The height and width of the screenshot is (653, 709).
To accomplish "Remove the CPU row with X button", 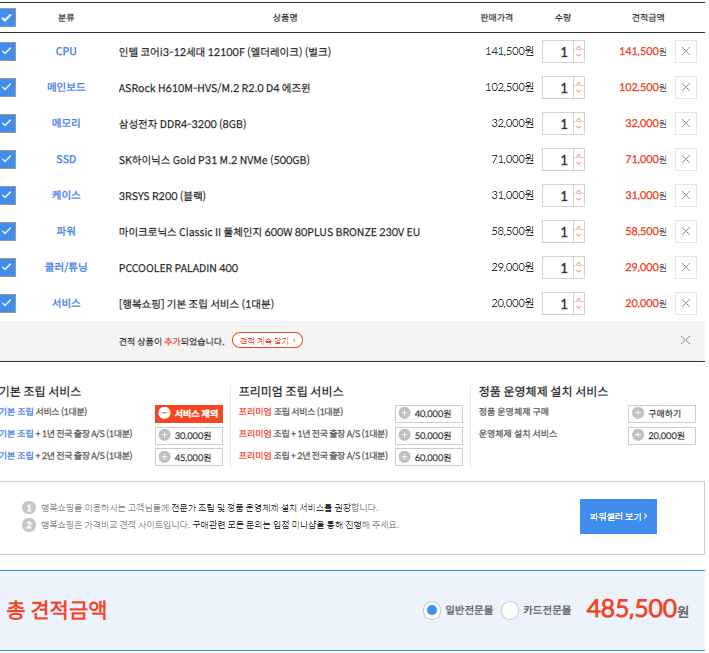I will [x=685, y=52].
